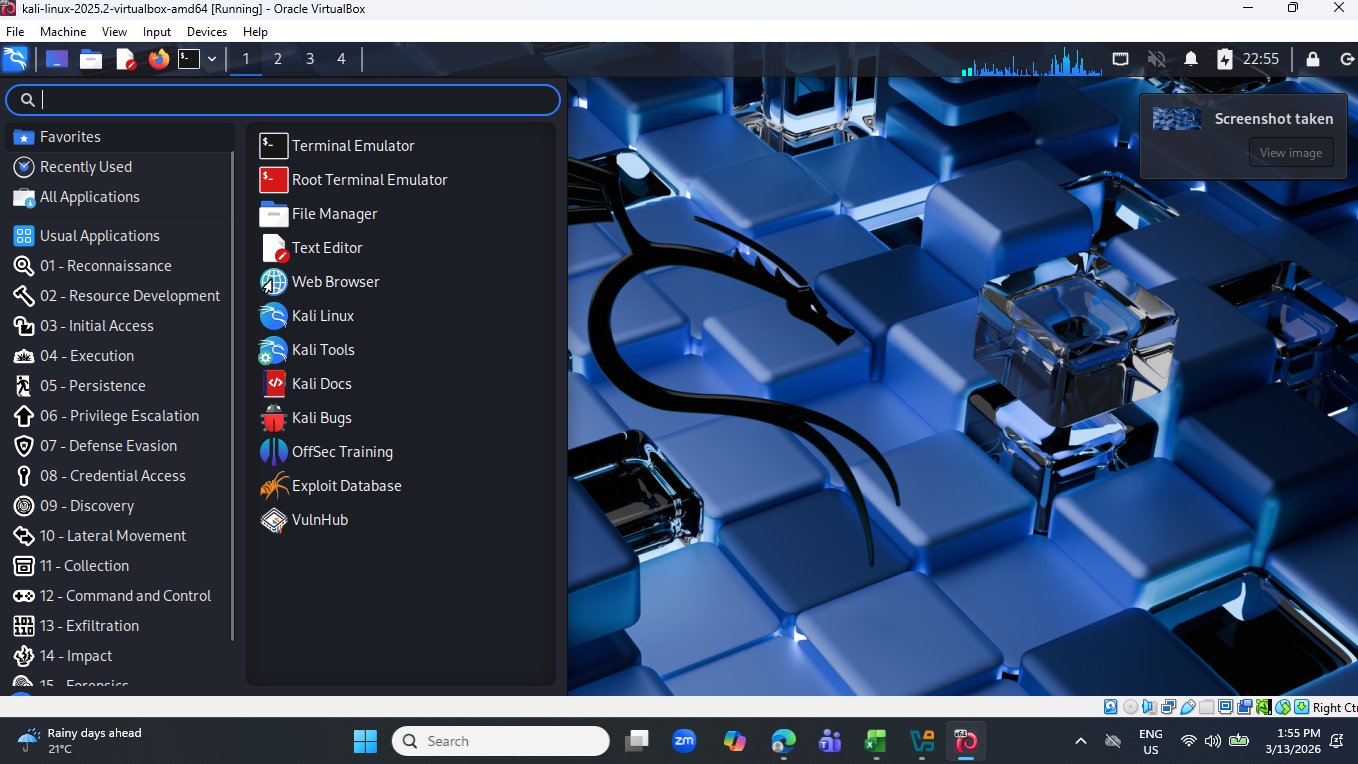Open Kali Docs entry
Viewport: 1358px width, 764px height.
tap(401, 384)
